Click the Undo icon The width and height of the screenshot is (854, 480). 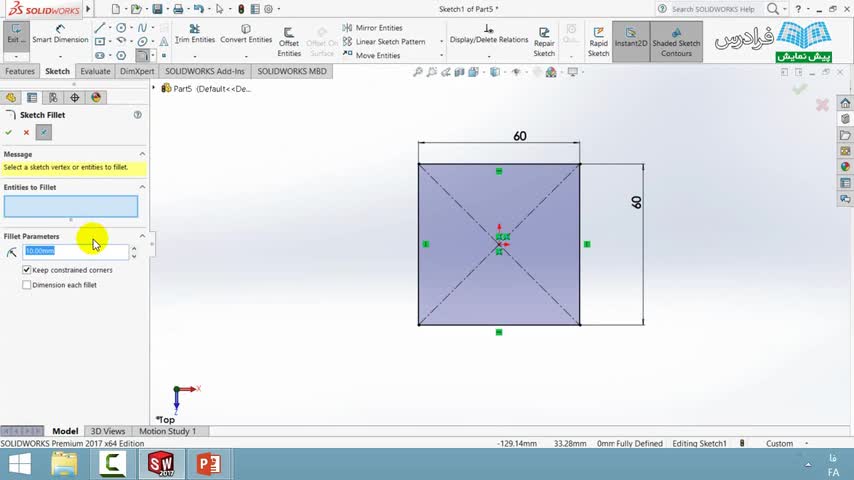pyautogui.click(x=199, y=9)
